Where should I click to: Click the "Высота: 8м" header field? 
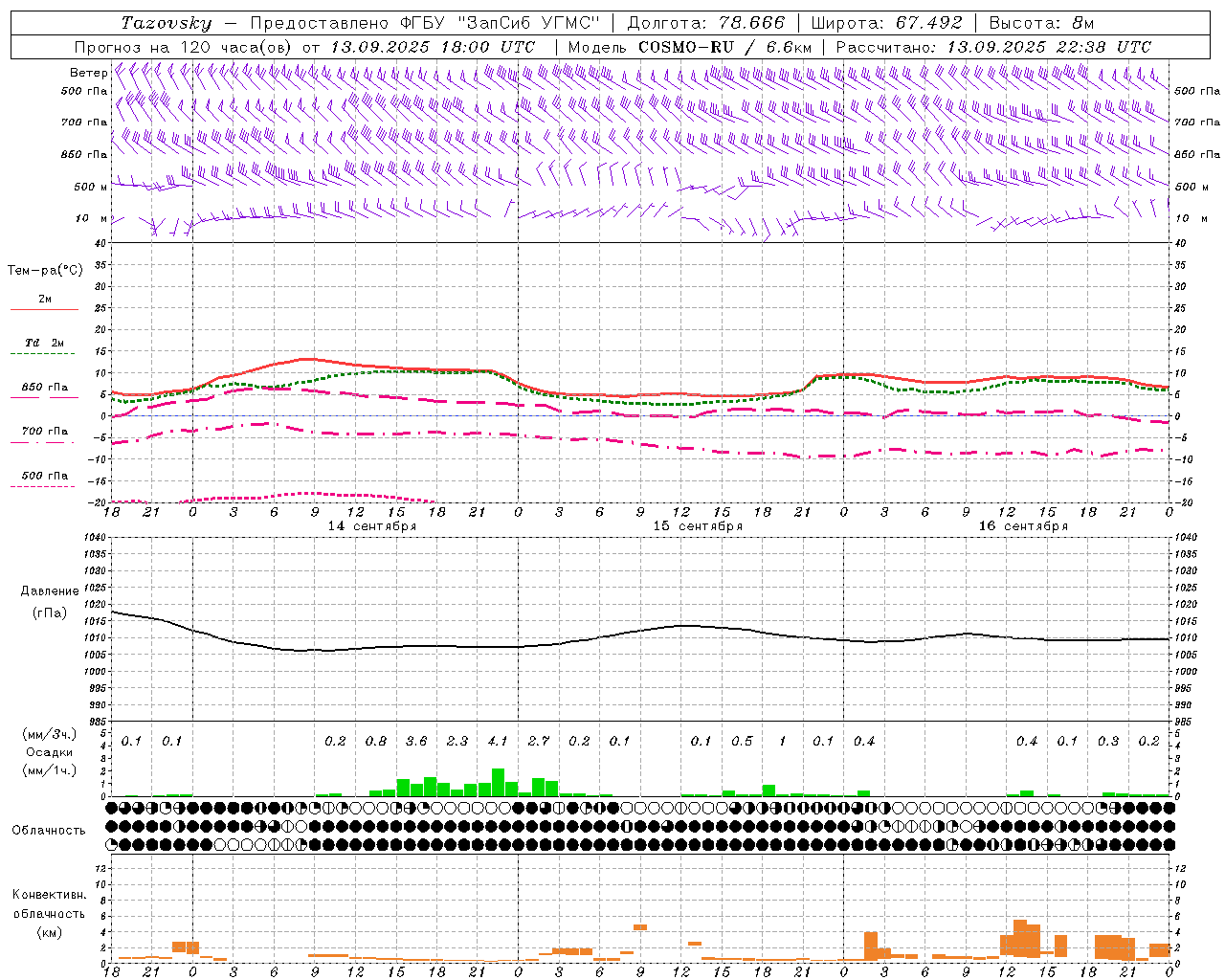tap(1041, 23)
